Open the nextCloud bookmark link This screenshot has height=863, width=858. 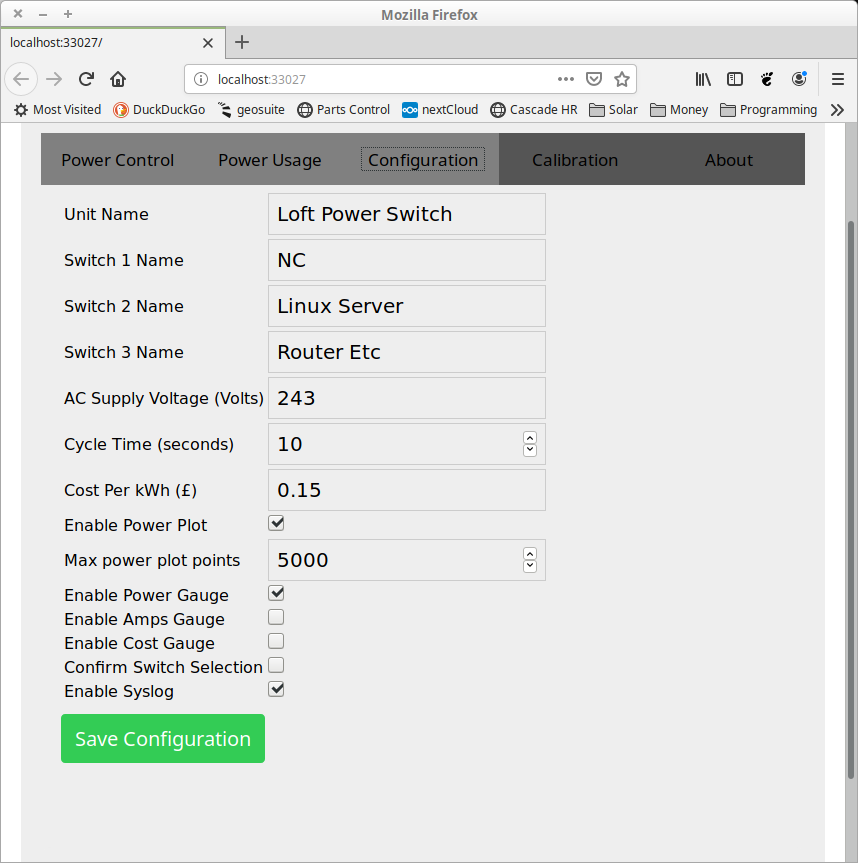[x=440, y=110]
